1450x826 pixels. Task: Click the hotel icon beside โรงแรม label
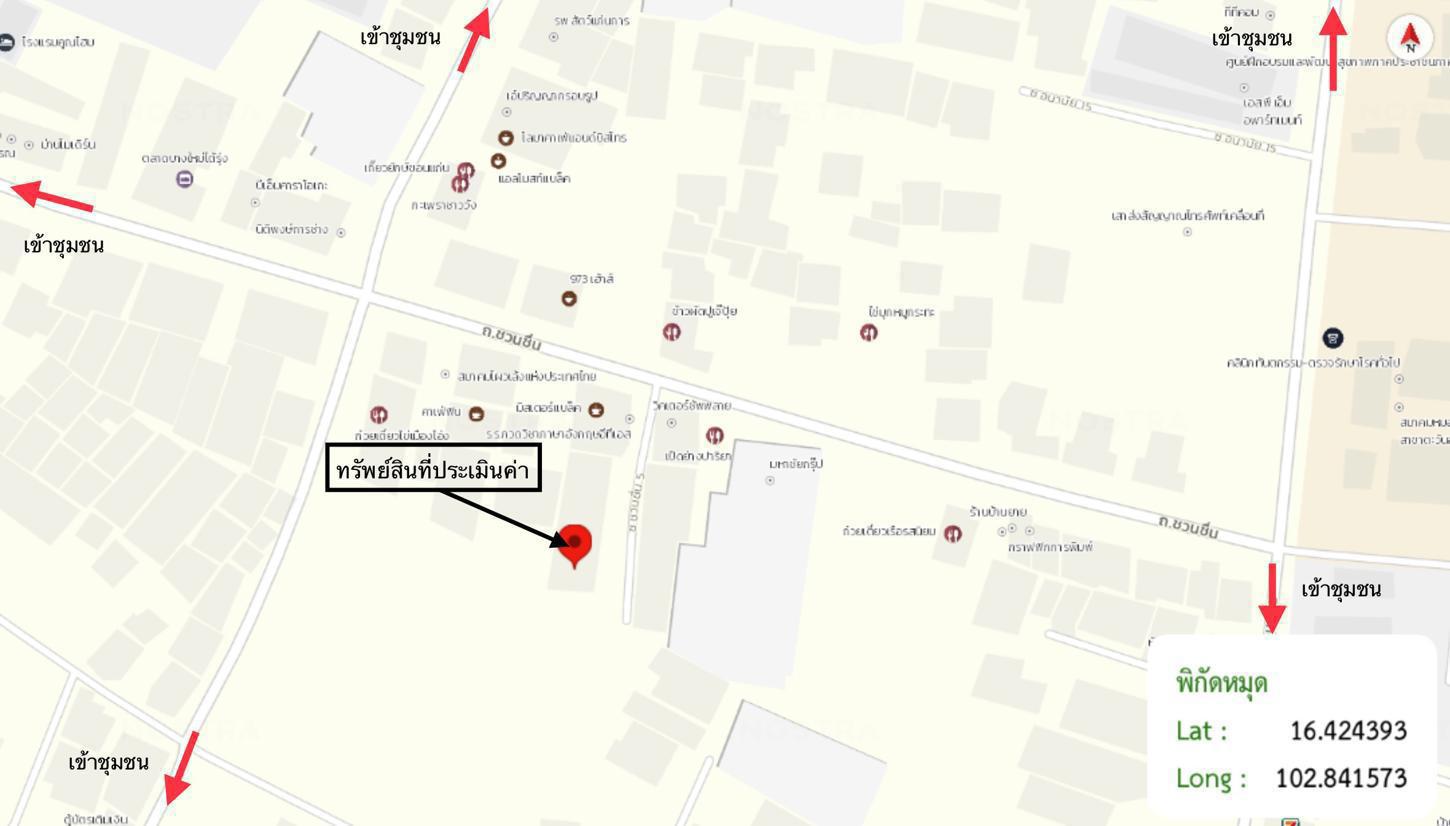7,42
